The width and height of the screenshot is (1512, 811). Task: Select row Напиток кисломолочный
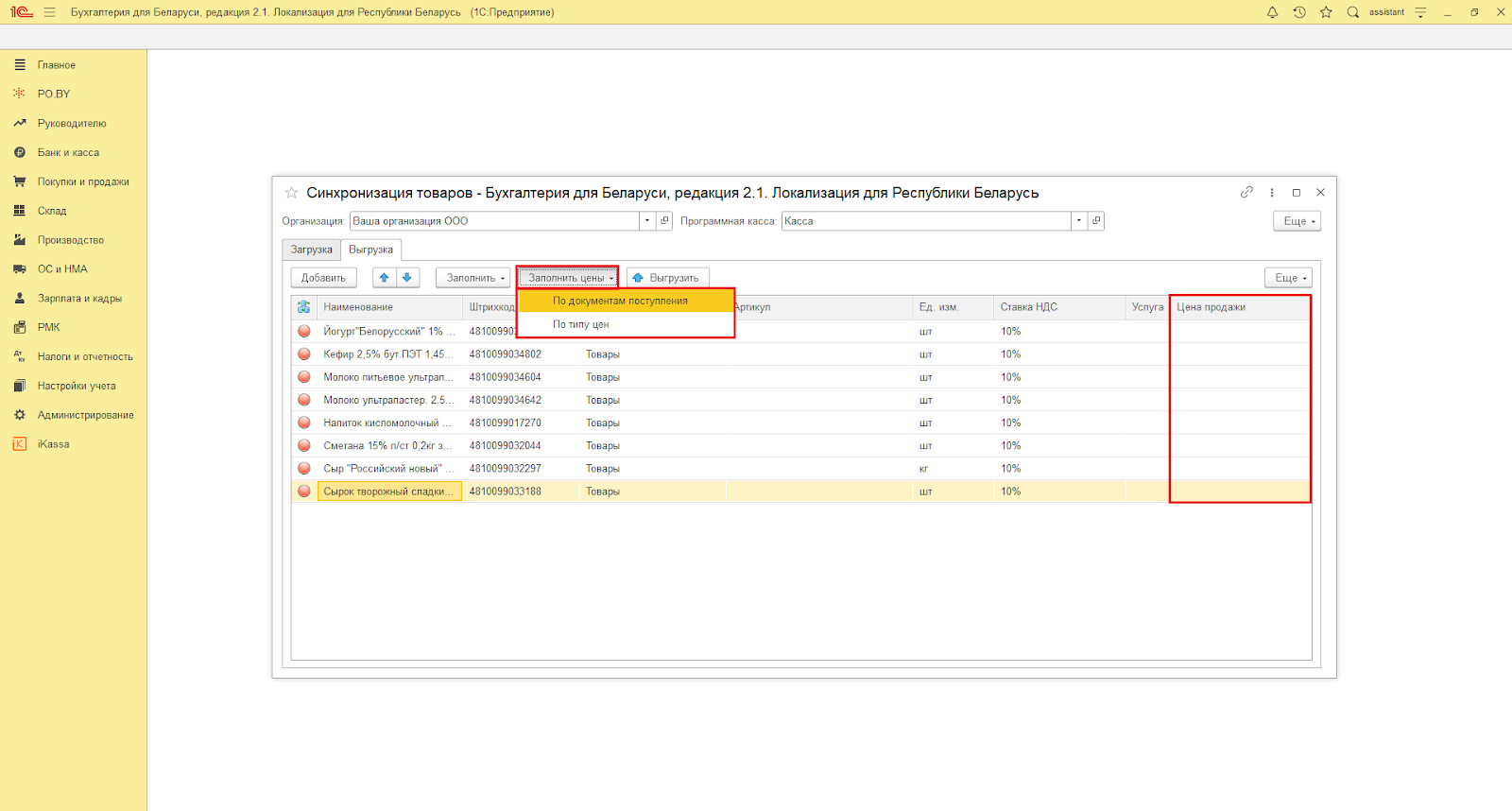801,423
